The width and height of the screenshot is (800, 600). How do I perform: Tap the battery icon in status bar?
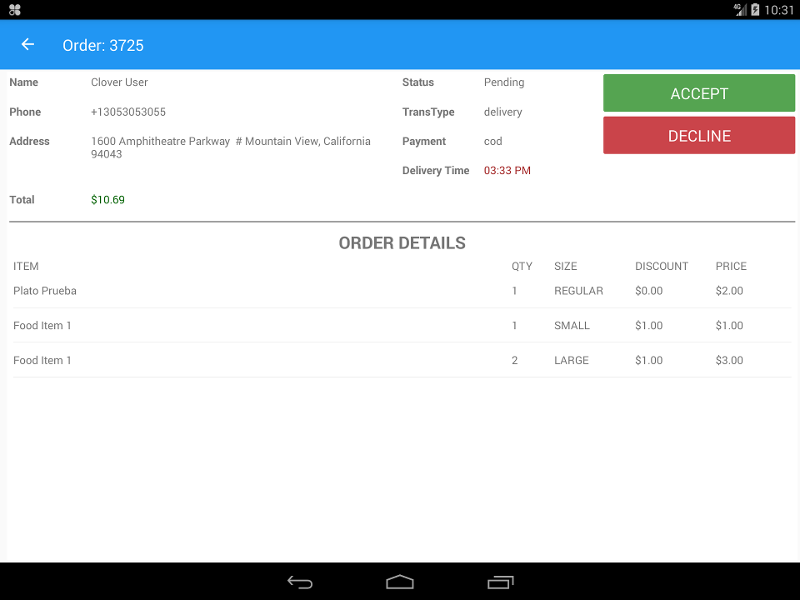click(x=755, y=10)
